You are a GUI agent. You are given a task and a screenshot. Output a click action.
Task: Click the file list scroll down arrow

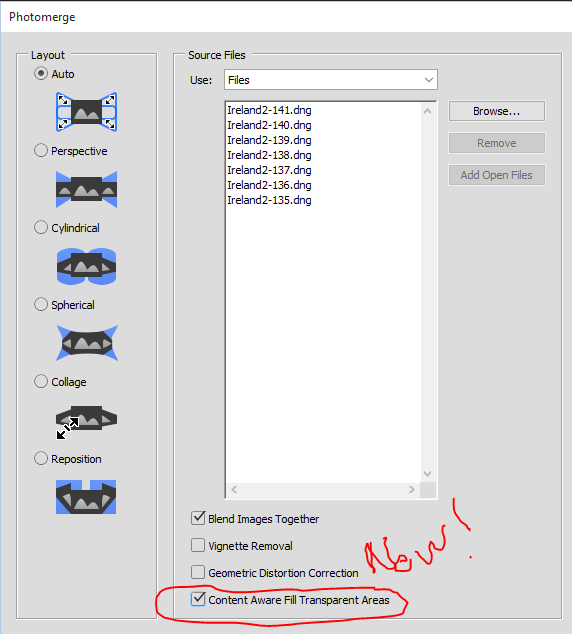428,473
